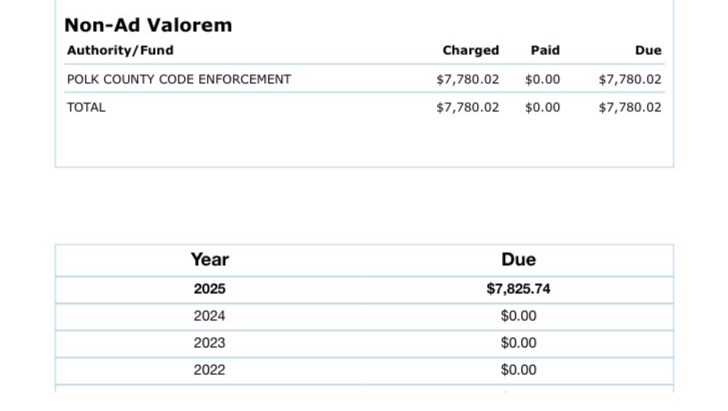Click the Year column header
This screenshot has height=411, width=728.
tap(210, 260)
